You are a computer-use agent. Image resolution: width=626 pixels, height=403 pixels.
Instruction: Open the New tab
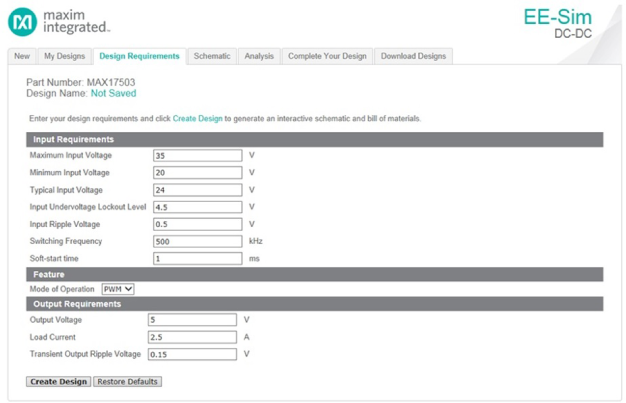tap(22, 56)
